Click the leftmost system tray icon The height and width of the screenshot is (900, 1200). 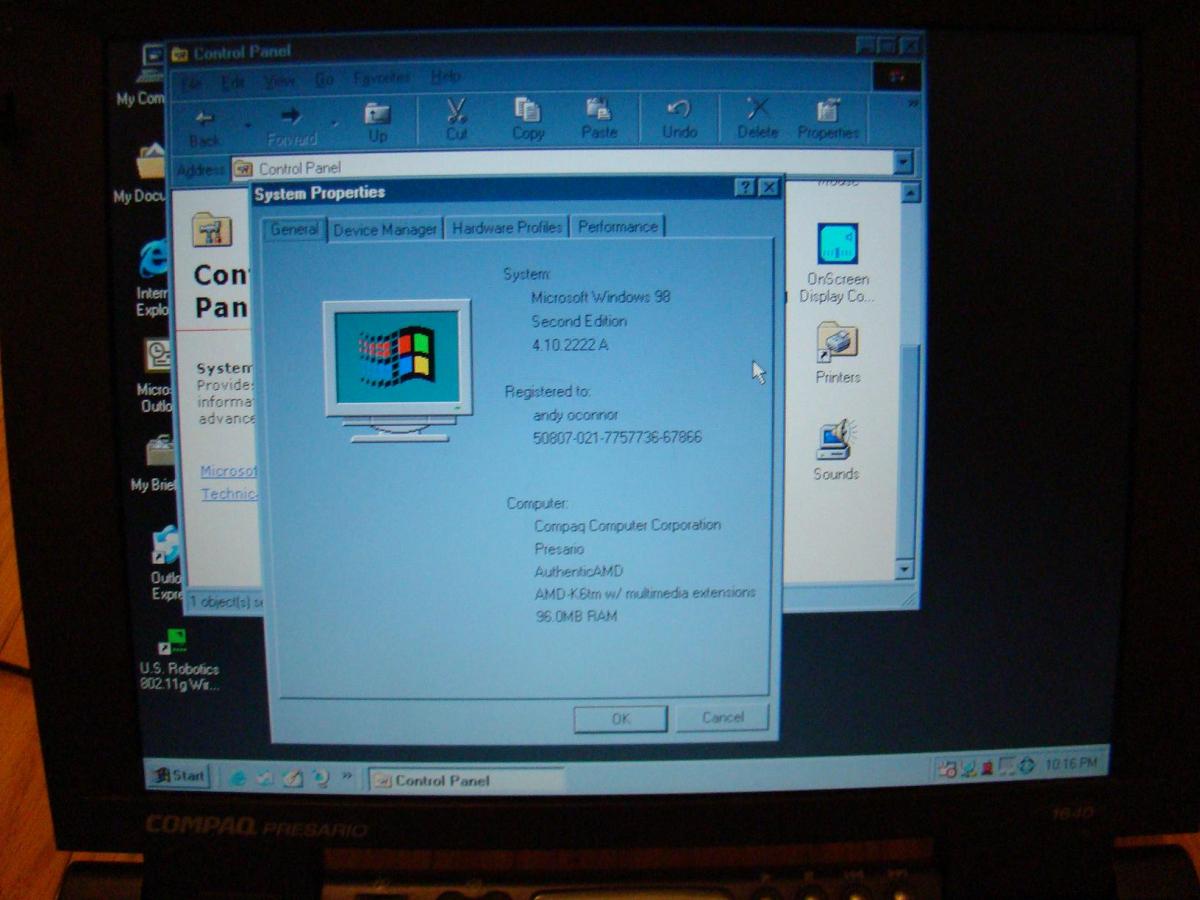coord(946,767)
